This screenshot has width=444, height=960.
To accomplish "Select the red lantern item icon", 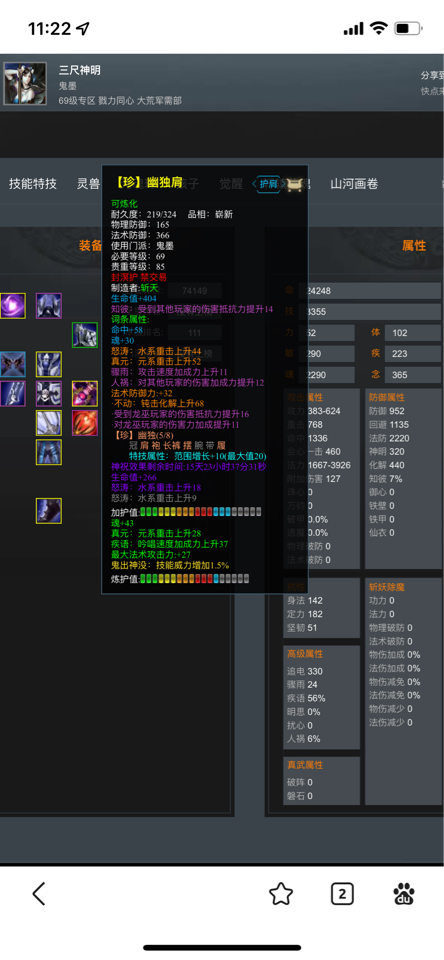I will 85,423.
